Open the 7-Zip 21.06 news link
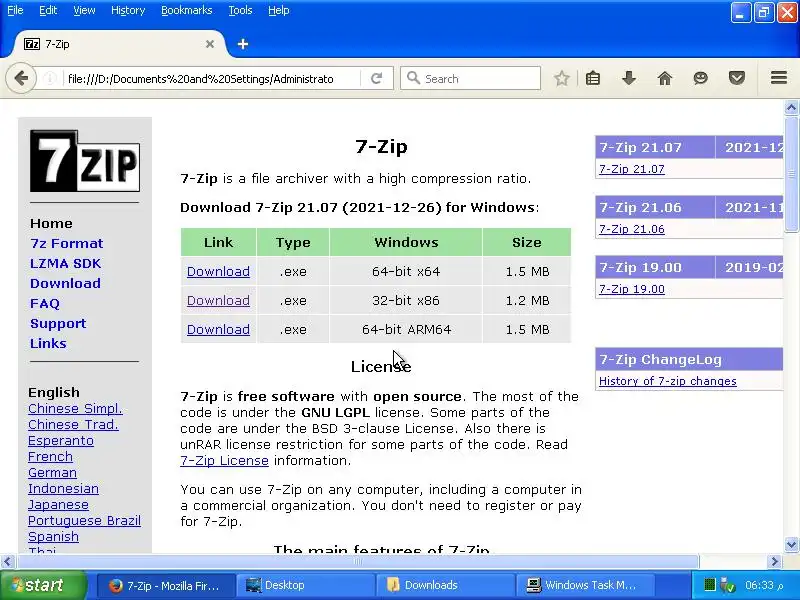 tap(632, 229)
